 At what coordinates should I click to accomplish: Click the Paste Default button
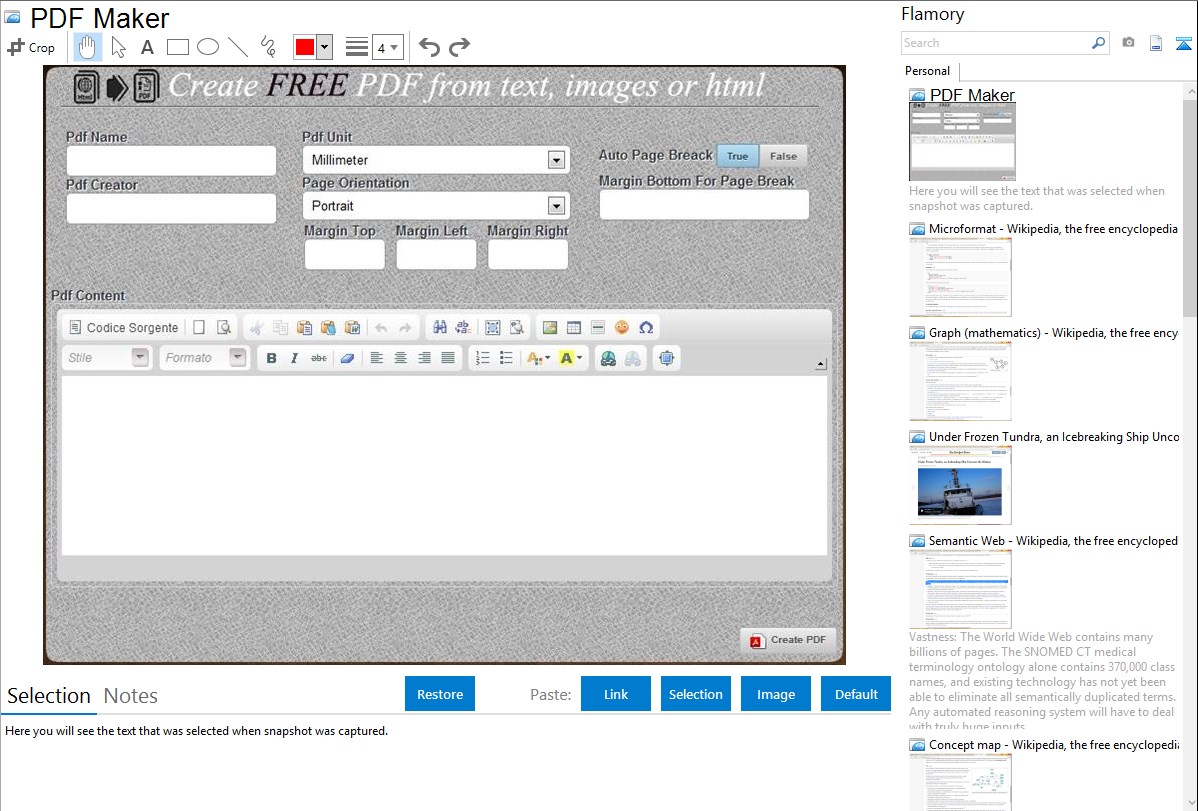pyautogui.click(x=856, y=694)
